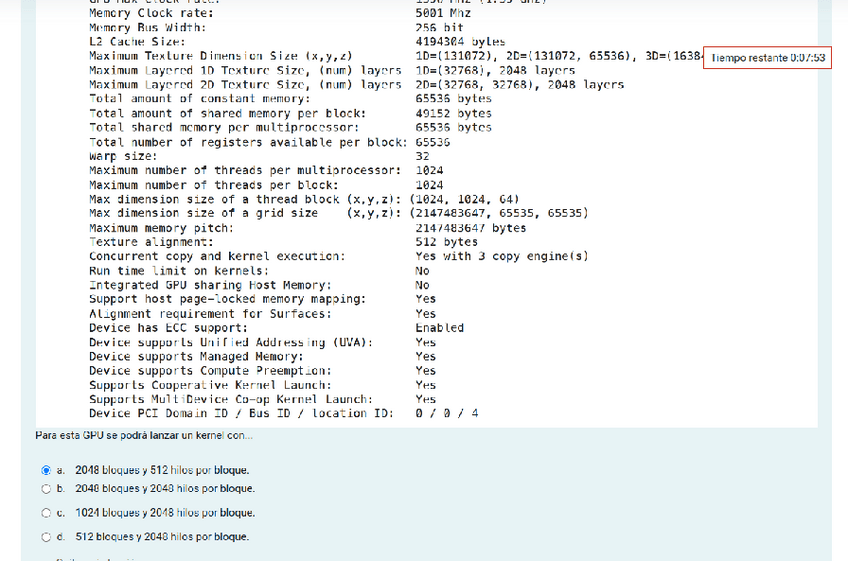This screenshot has height=561, width=848.
Task: Select radio button for option b
Action: 46,489
